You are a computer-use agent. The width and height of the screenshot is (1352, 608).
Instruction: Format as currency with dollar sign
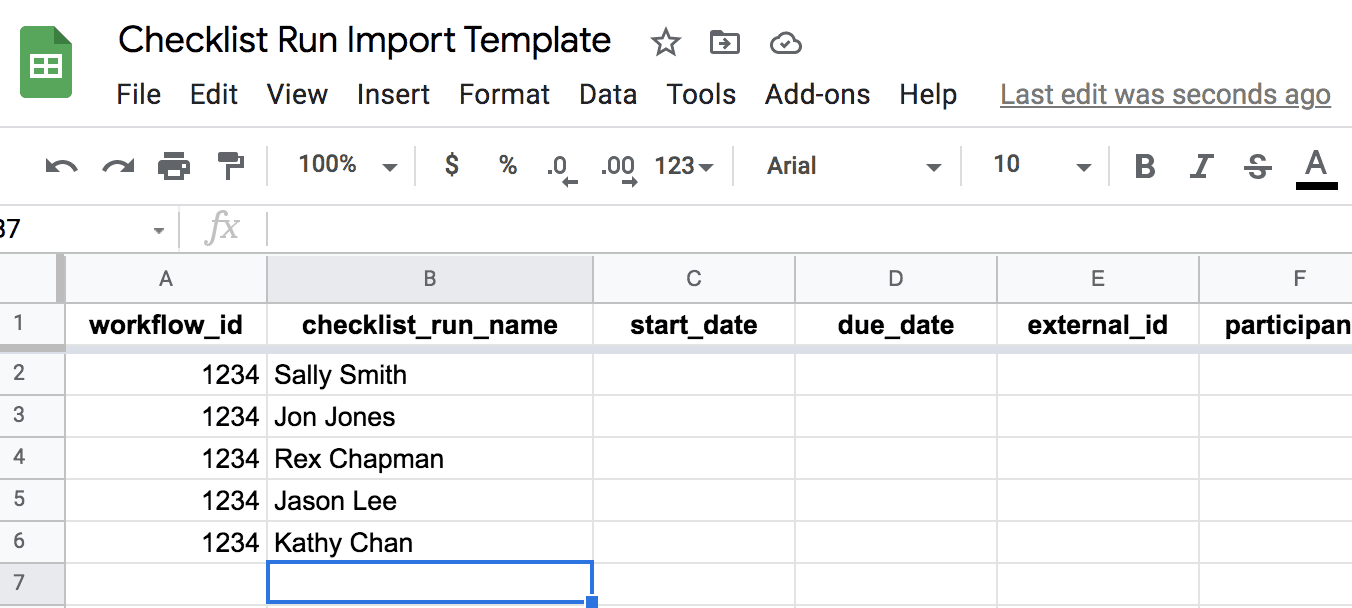[452, 165]
